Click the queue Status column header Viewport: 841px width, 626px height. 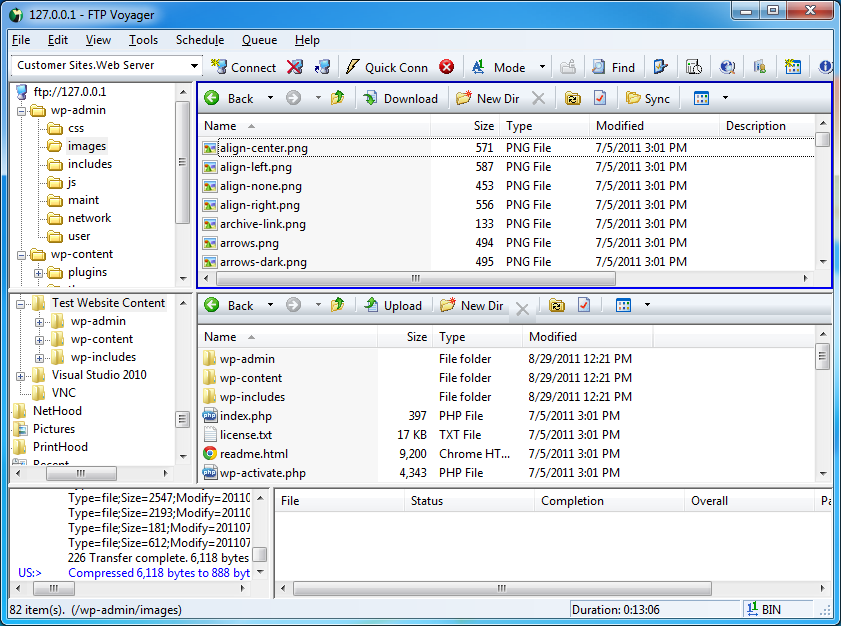pos(469,501)
